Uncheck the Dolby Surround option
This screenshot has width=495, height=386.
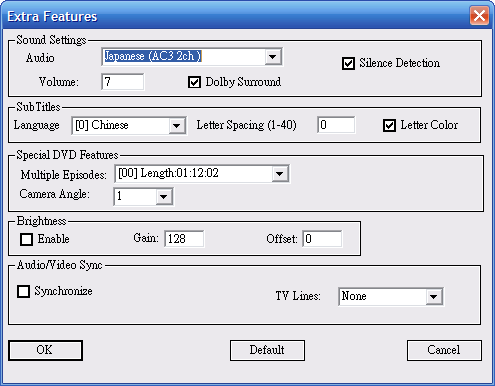click(x=194, y=82)
